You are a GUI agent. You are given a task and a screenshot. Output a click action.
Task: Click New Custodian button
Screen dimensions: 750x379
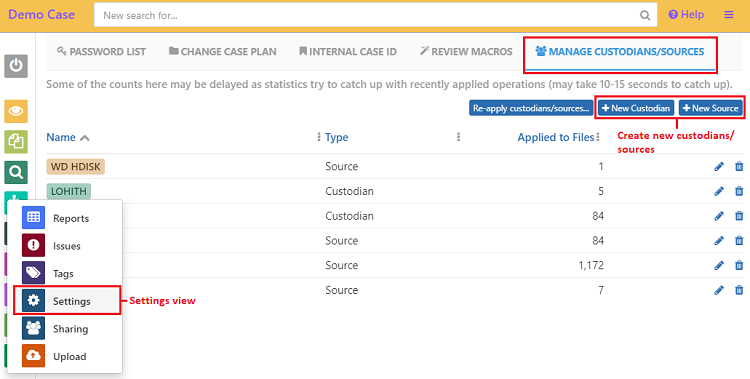tap(636, 108)
